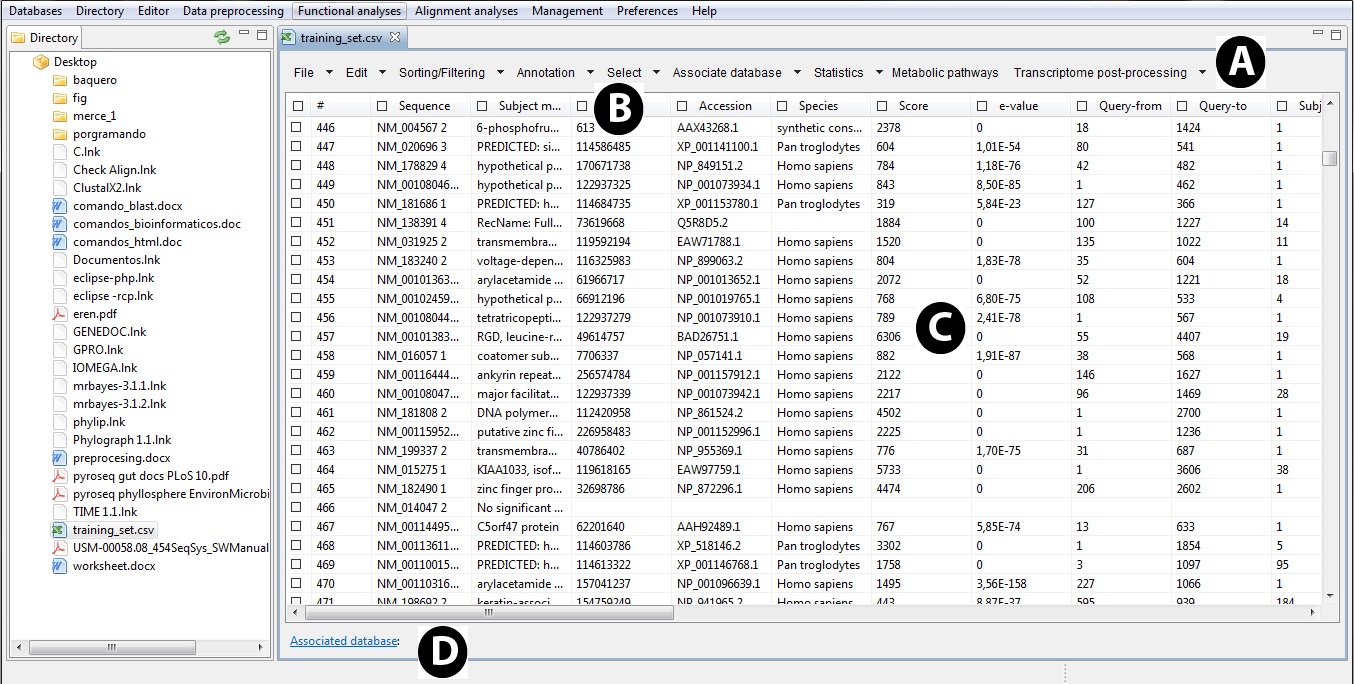Click the comando_blast.docx Word icon
1354x684 pixels.
[59, 206]
